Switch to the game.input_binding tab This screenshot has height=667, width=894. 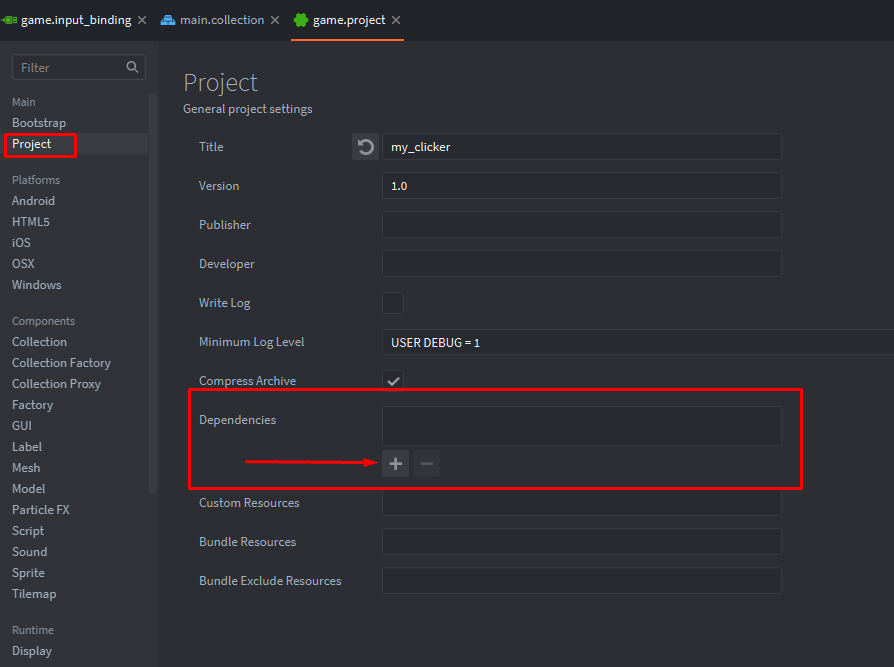click(75, 20)
